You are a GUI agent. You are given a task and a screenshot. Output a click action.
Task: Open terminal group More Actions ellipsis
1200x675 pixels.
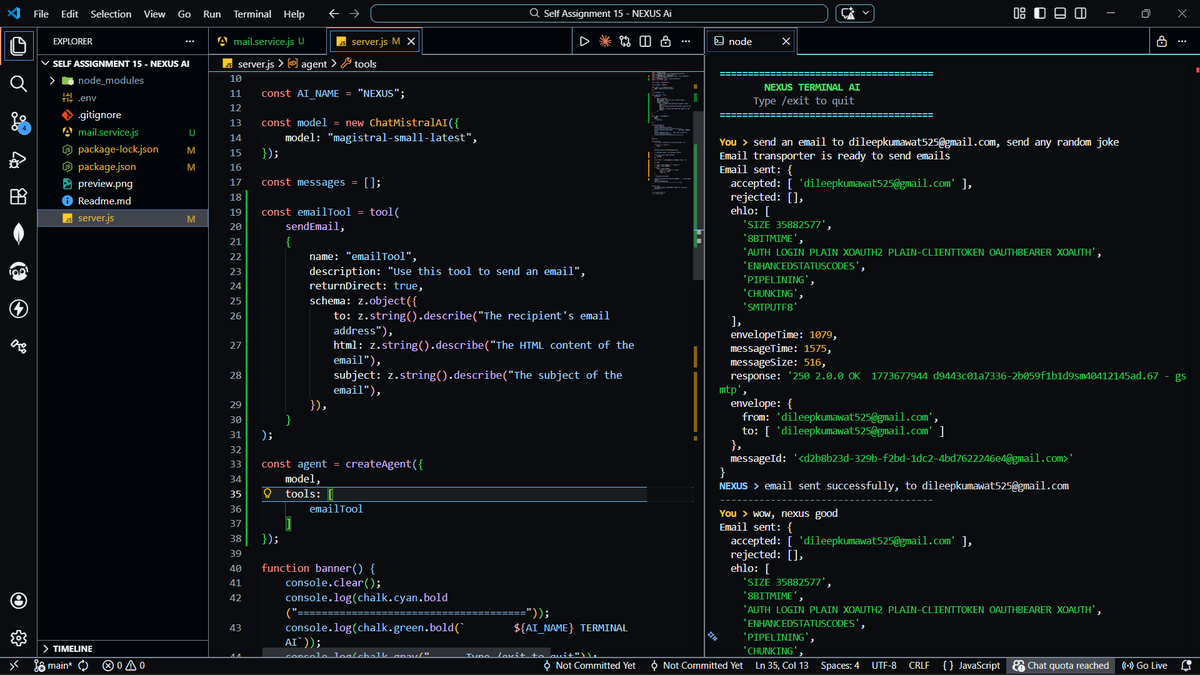click(x=1182, y=41)
